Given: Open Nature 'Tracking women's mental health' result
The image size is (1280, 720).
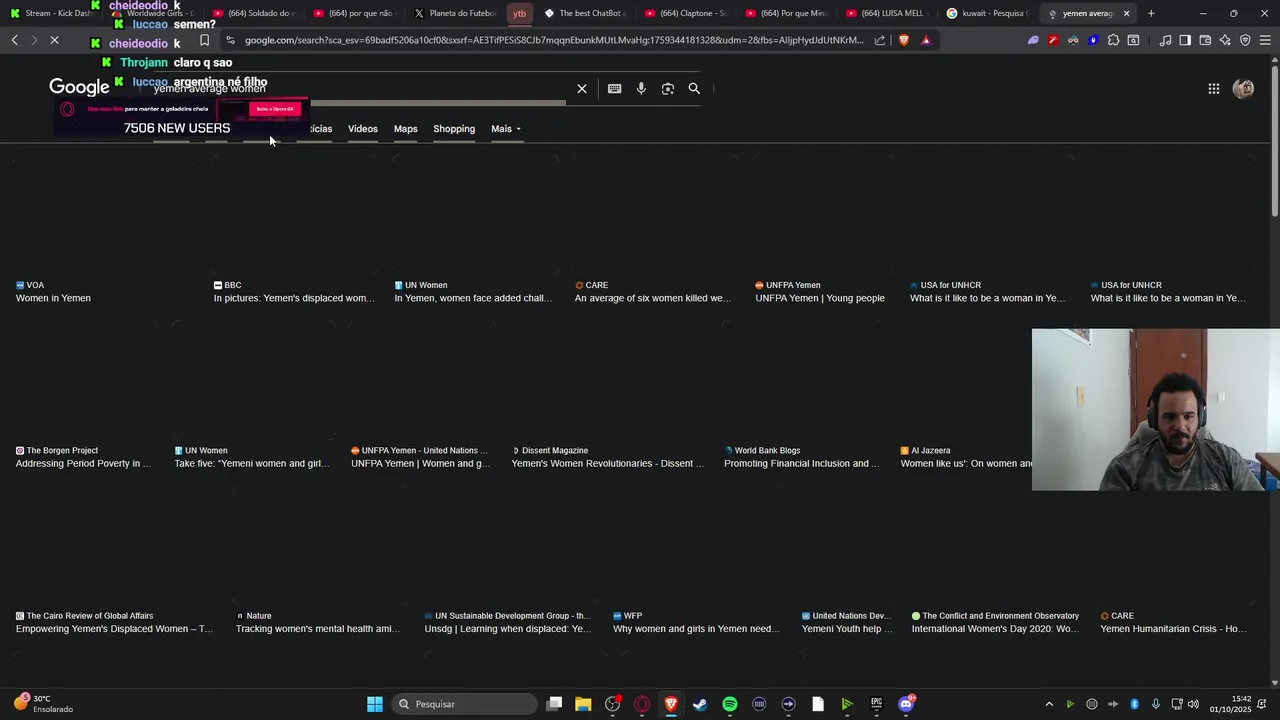Looking at the screenshot, I should coord(317,629).
